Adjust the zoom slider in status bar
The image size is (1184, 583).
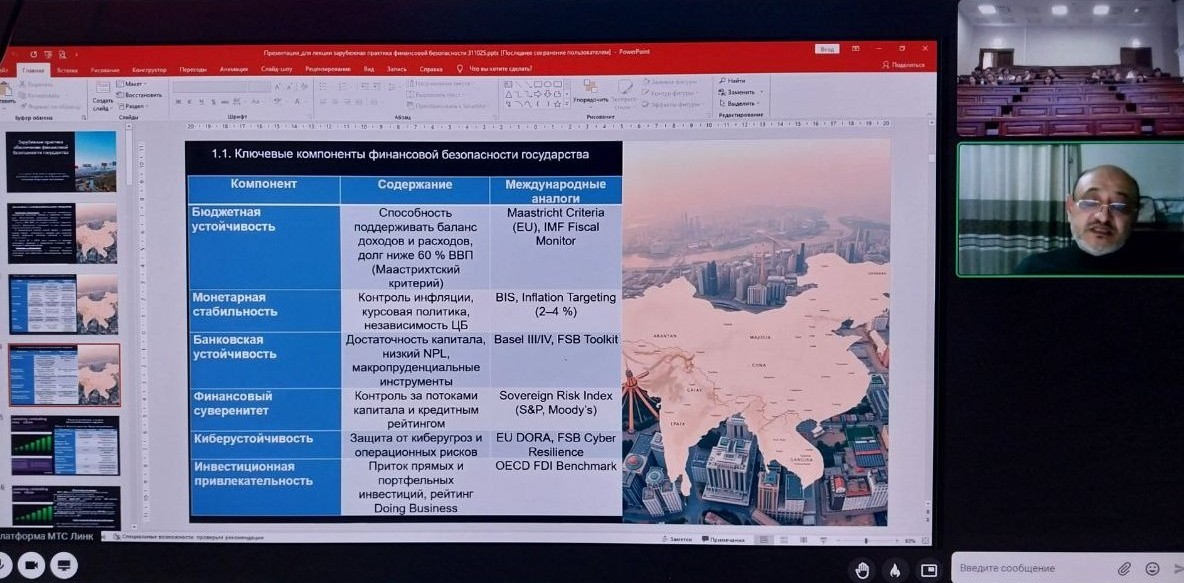pos(867,541)
